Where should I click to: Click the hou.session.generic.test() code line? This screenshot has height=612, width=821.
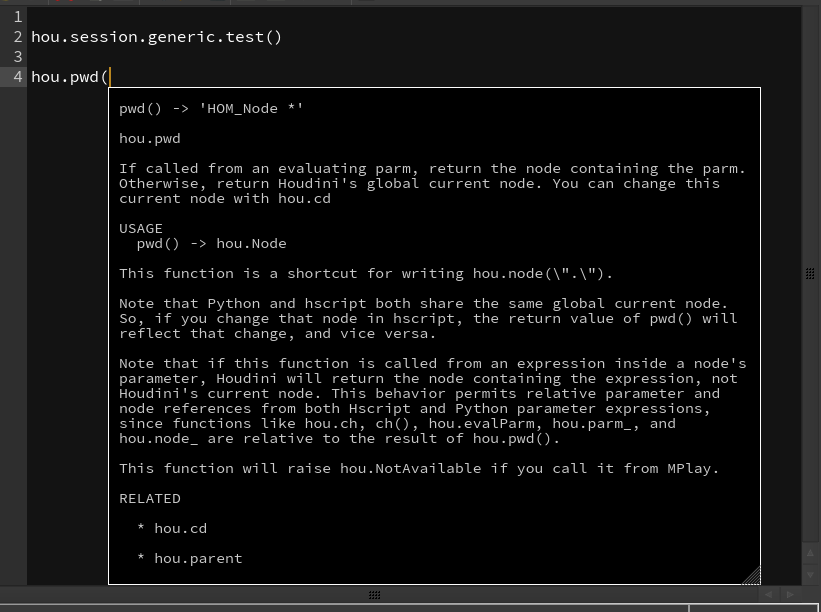157,37
